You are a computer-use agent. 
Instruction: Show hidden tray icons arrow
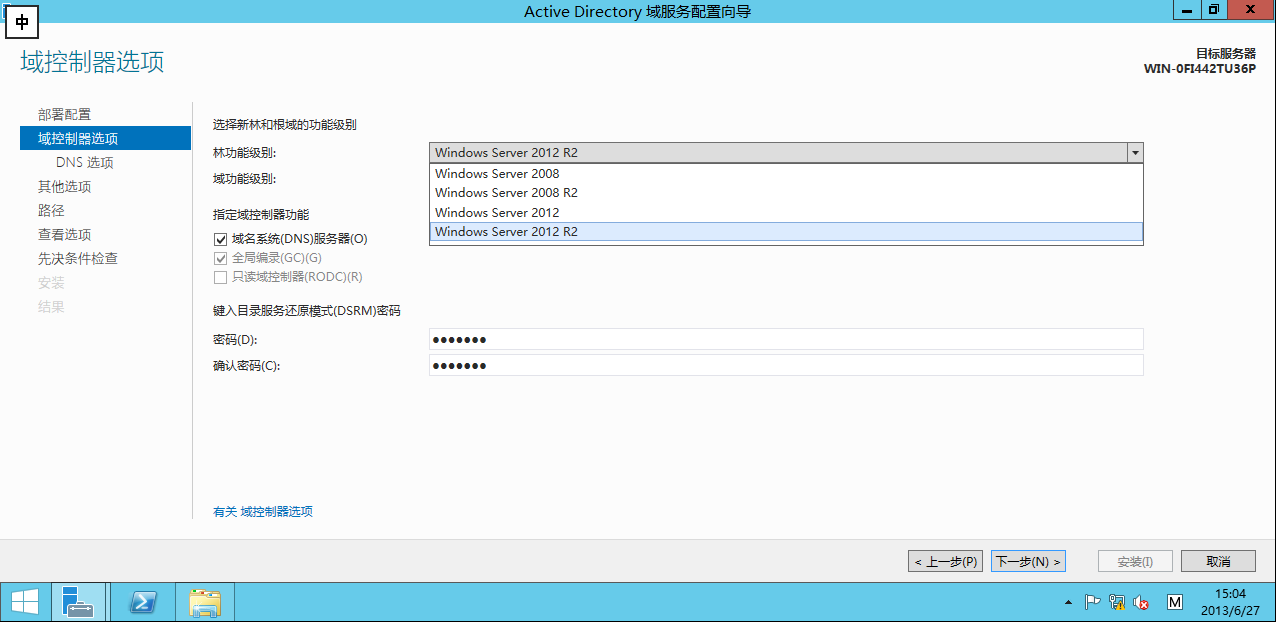click(1068, 603)
